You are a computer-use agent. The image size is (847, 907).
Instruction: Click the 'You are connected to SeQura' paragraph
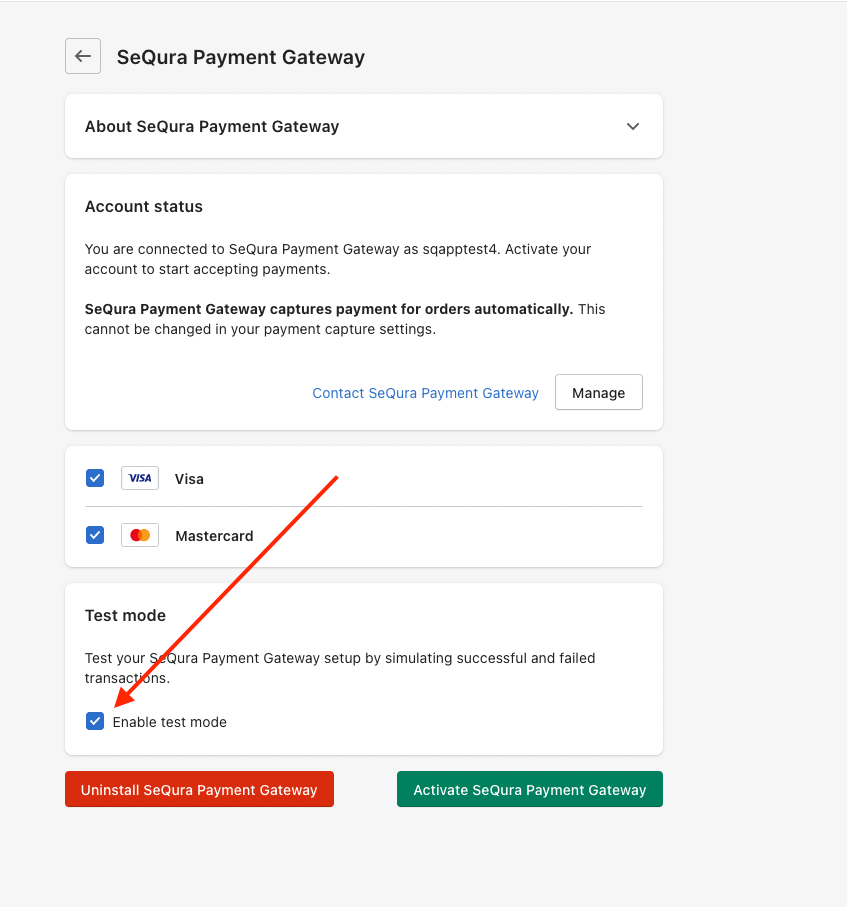(x=338, y=259)
